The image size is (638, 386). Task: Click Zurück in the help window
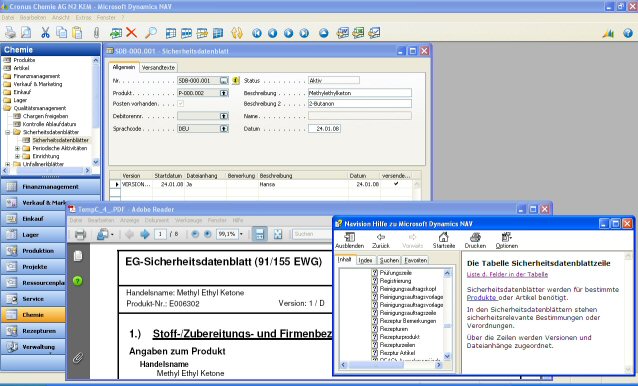(381, 240)
